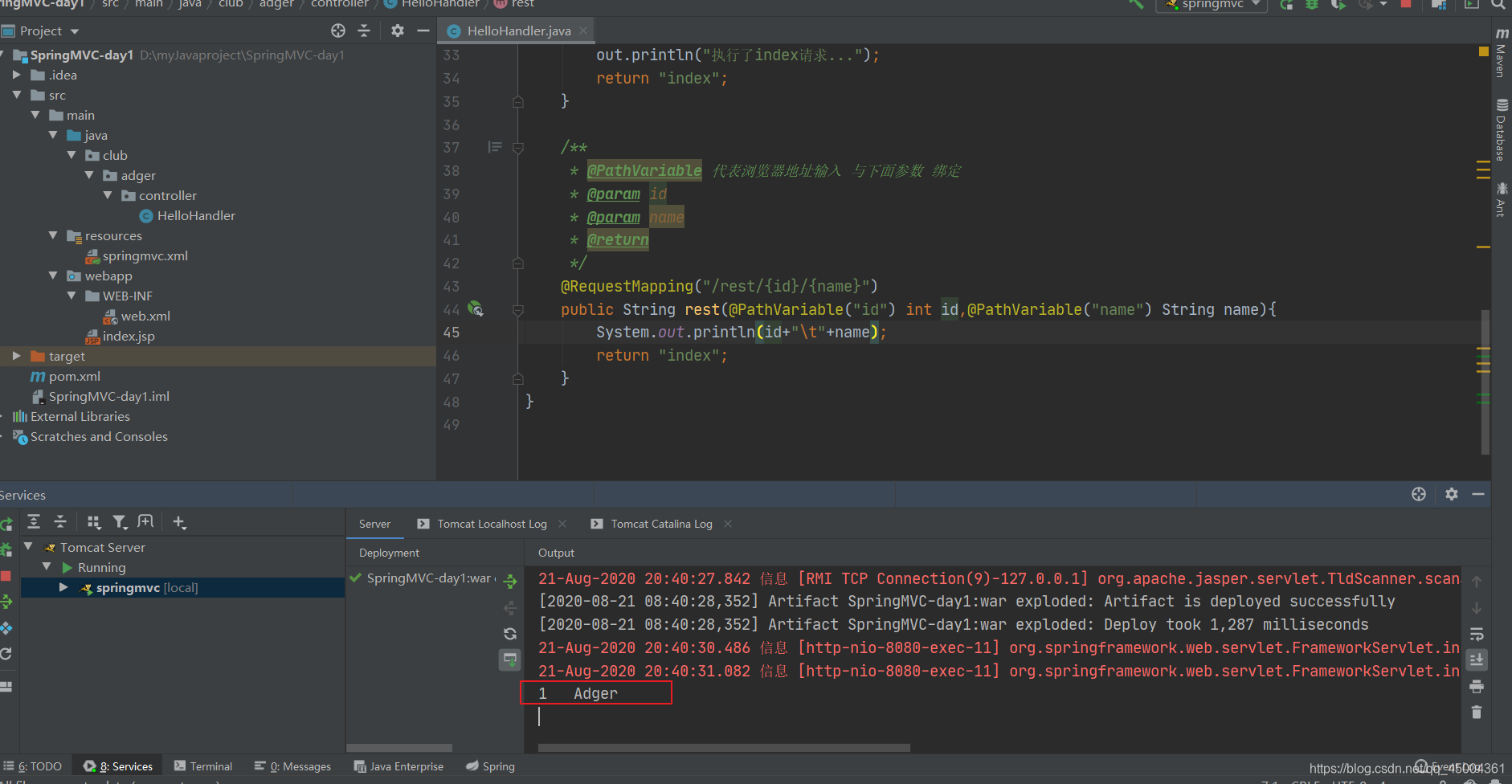
Task: Click the Filter icon in Services toolbar
Action: 120,522
